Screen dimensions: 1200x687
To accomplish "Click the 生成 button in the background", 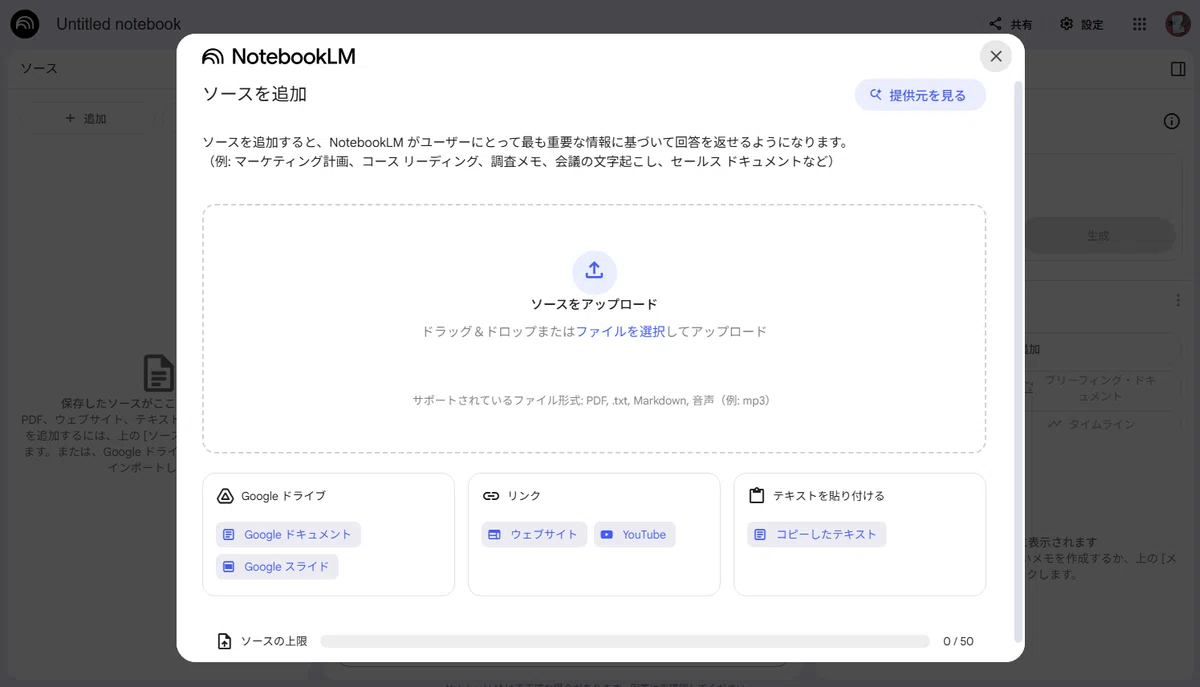I will pyautogui.click(x=1098, y=236).
